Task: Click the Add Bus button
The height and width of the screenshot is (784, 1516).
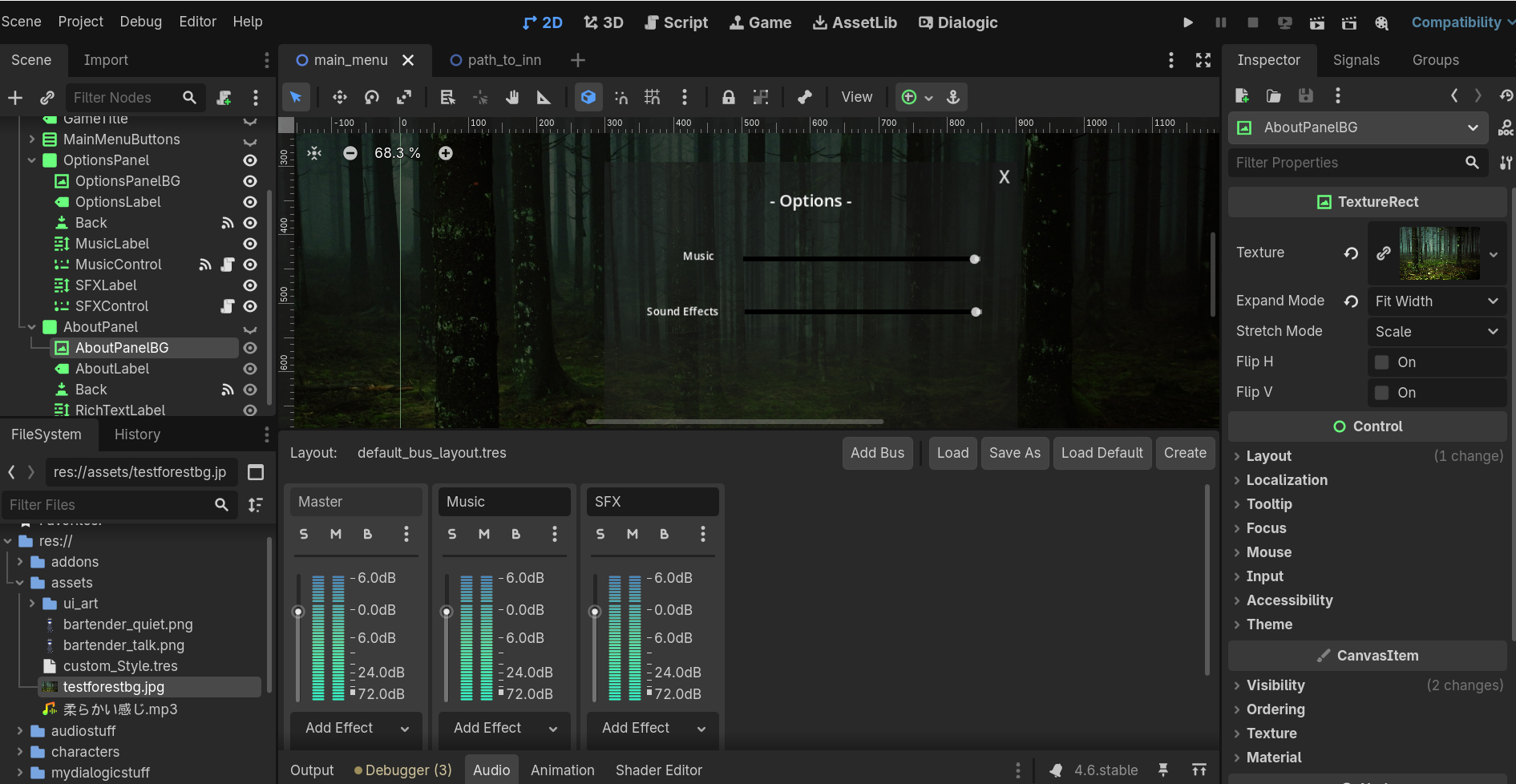Action: pos(877,453)
